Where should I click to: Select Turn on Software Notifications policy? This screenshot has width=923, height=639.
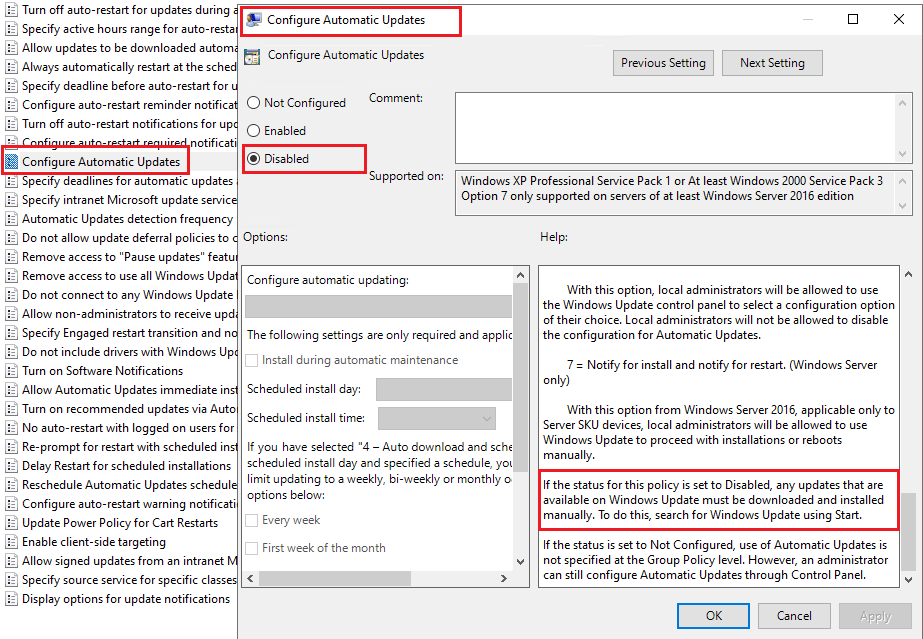click(x=102, y=371)
